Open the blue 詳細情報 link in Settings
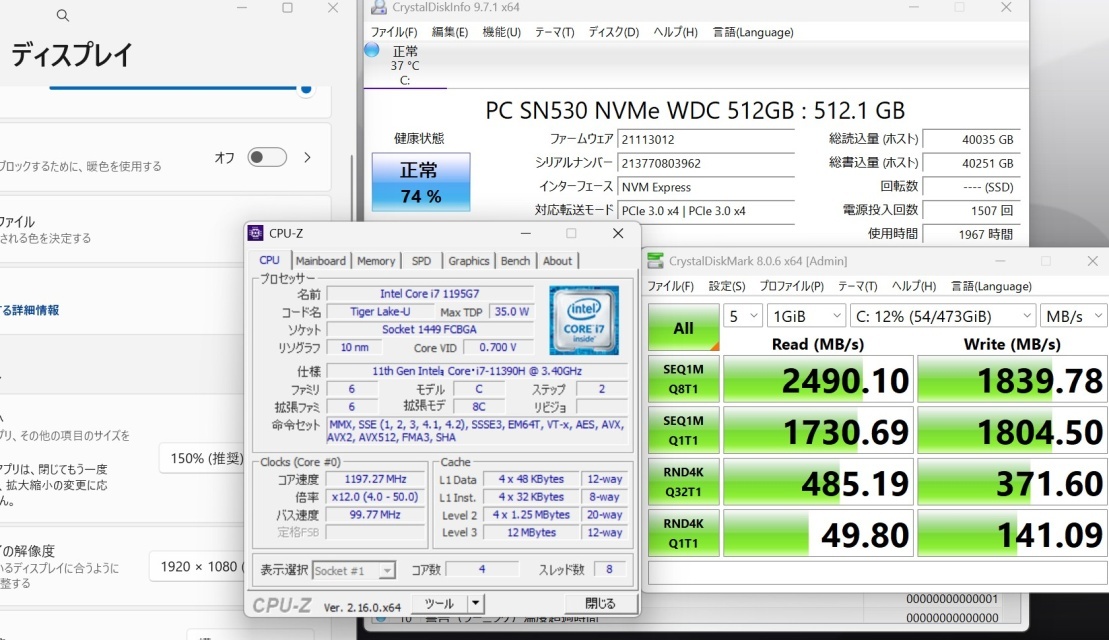Screen dimensions: 1109x640 pos(30,310)
